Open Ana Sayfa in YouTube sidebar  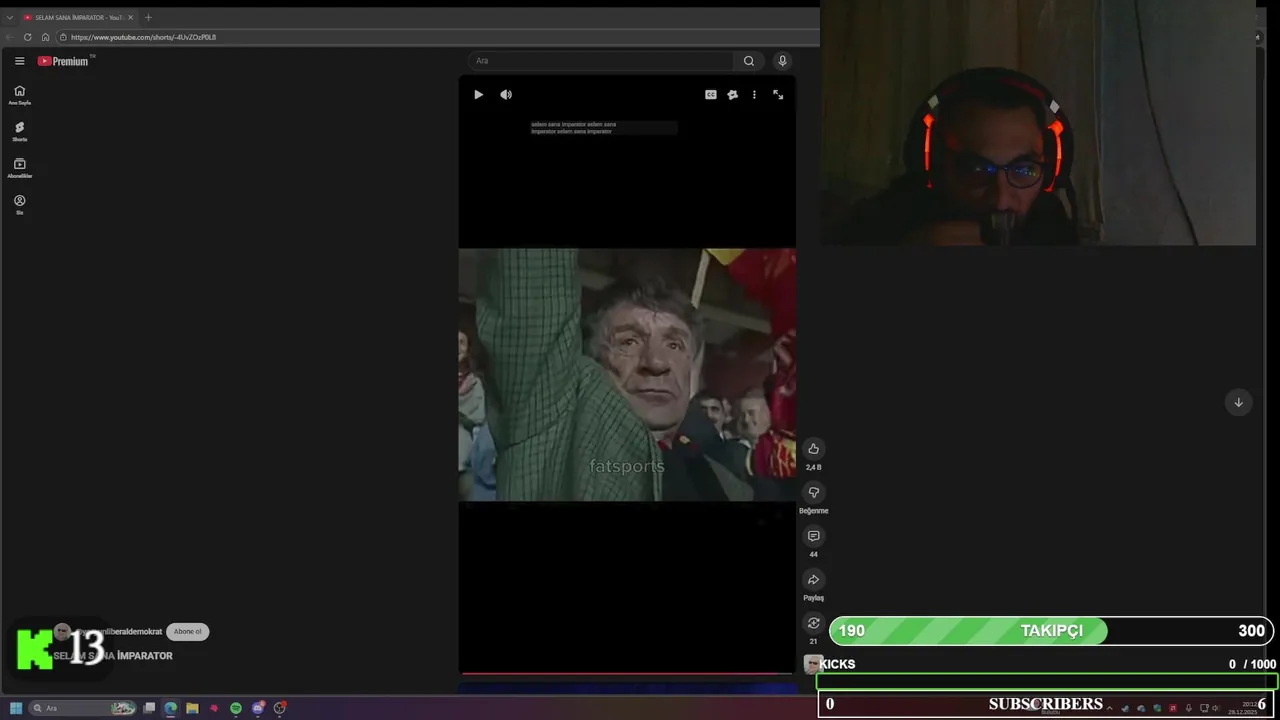click(19, 95)
